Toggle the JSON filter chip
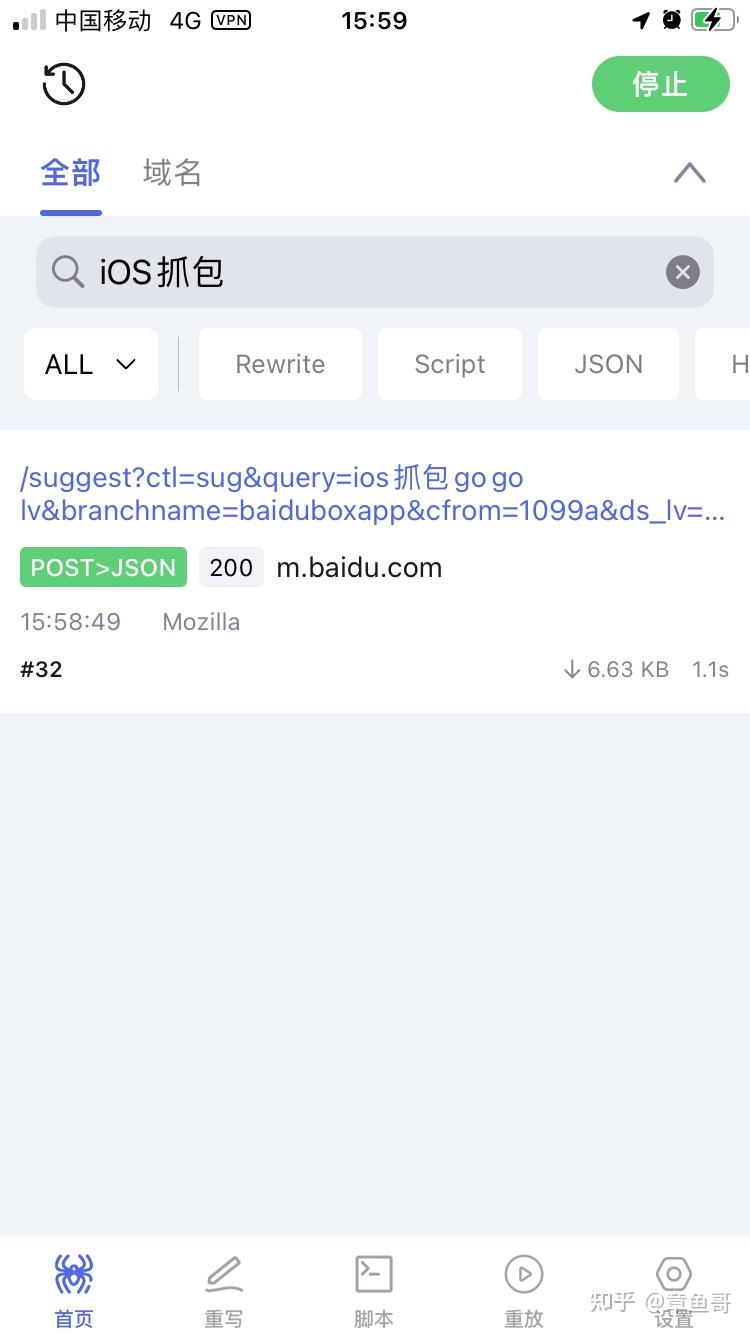This screenshot has height=1334, width=750. [x=608, y=364]
